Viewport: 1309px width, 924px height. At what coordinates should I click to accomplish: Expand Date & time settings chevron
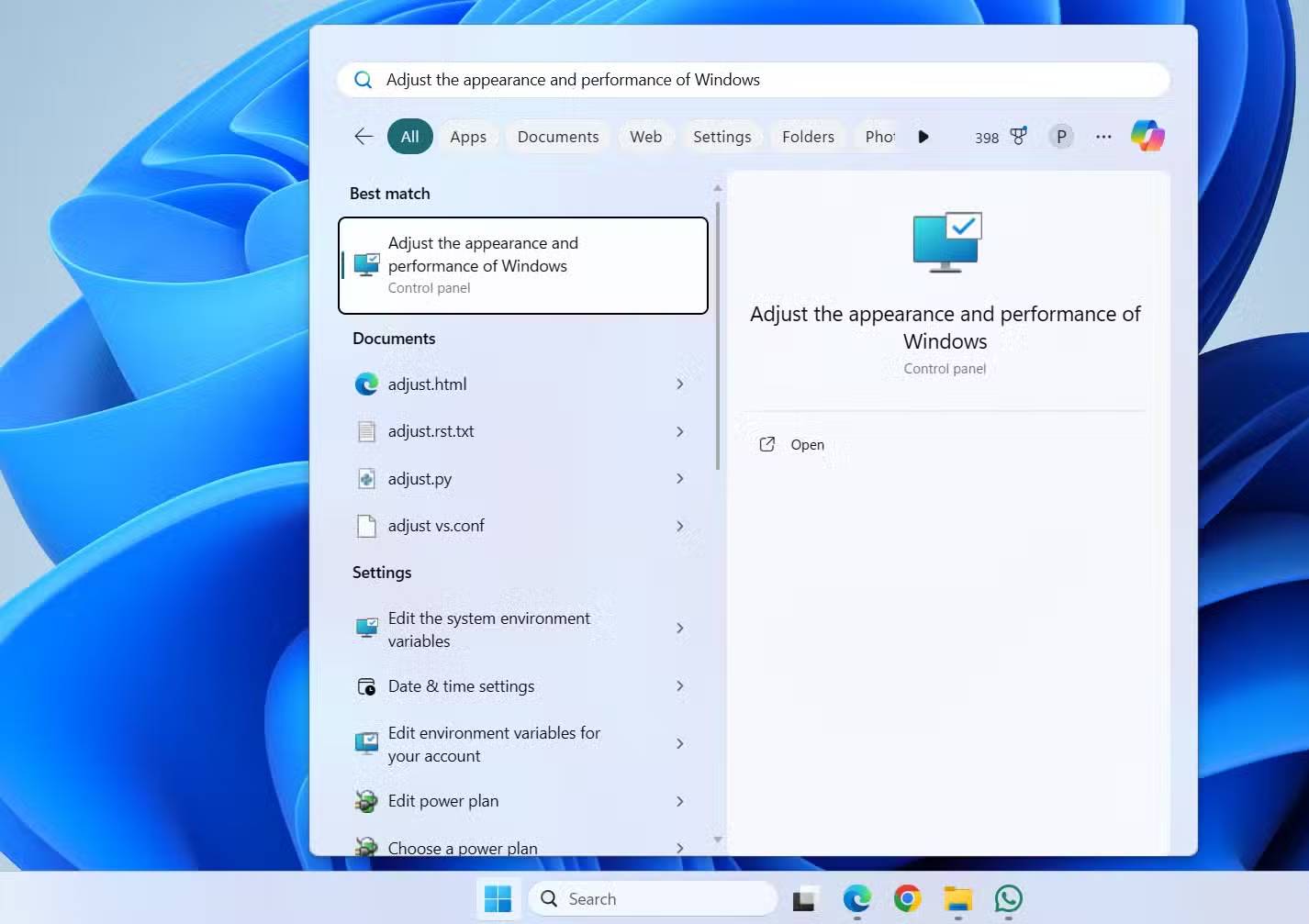679,686
